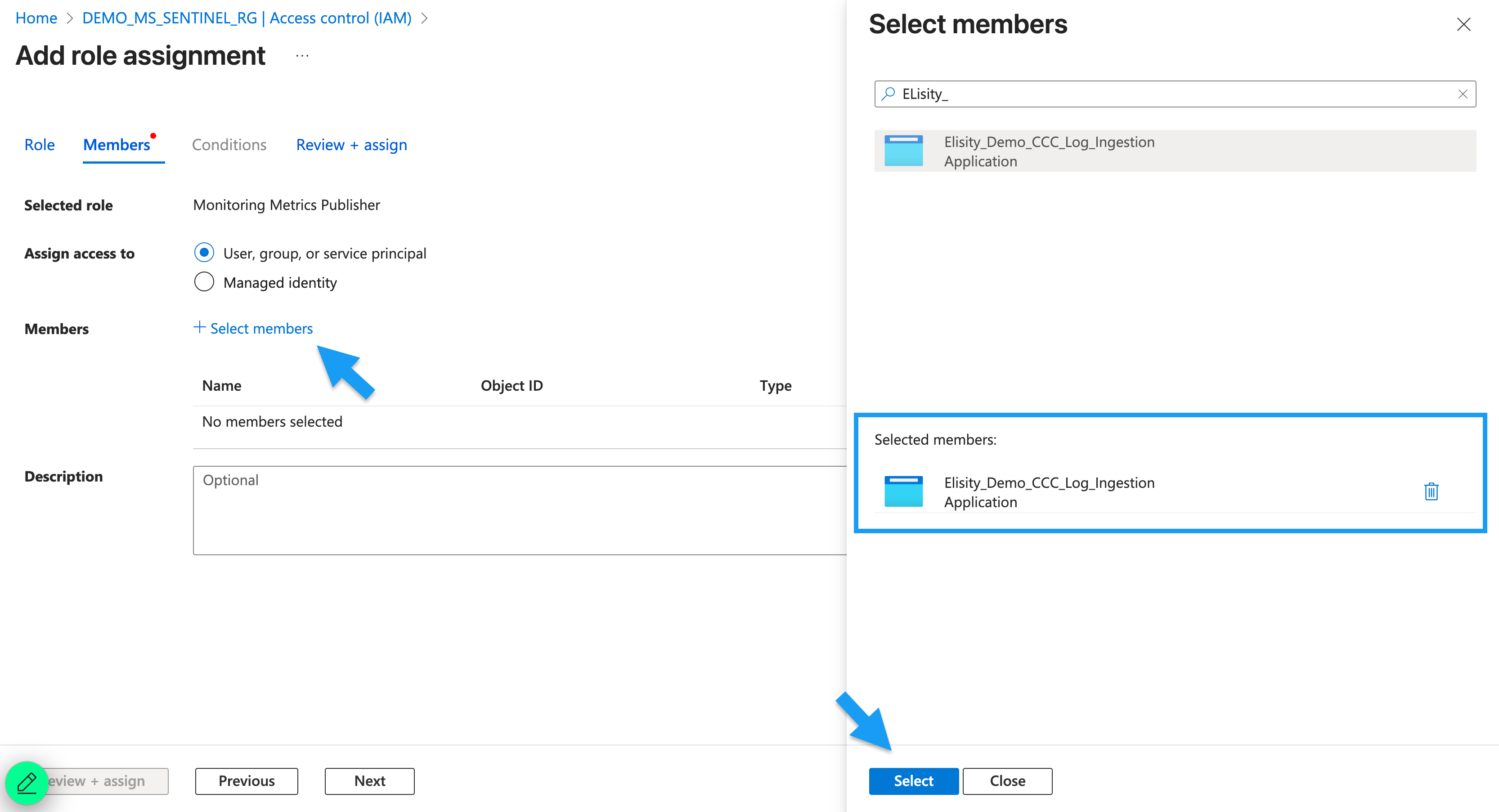Confirm with the Select button

913,781
